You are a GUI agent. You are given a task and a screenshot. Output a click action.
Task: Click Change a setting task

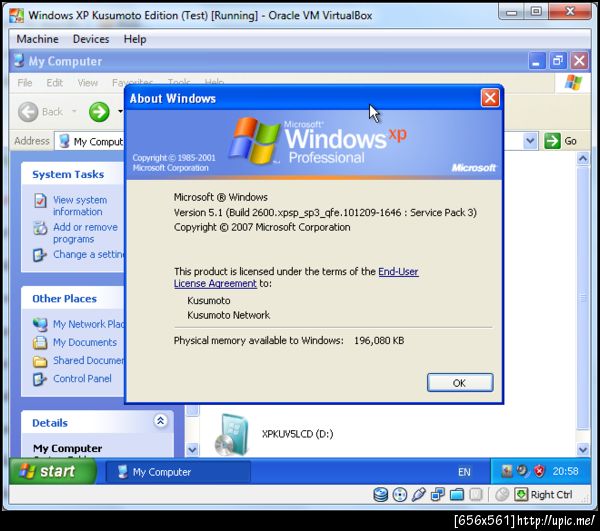tap(89, 254)
